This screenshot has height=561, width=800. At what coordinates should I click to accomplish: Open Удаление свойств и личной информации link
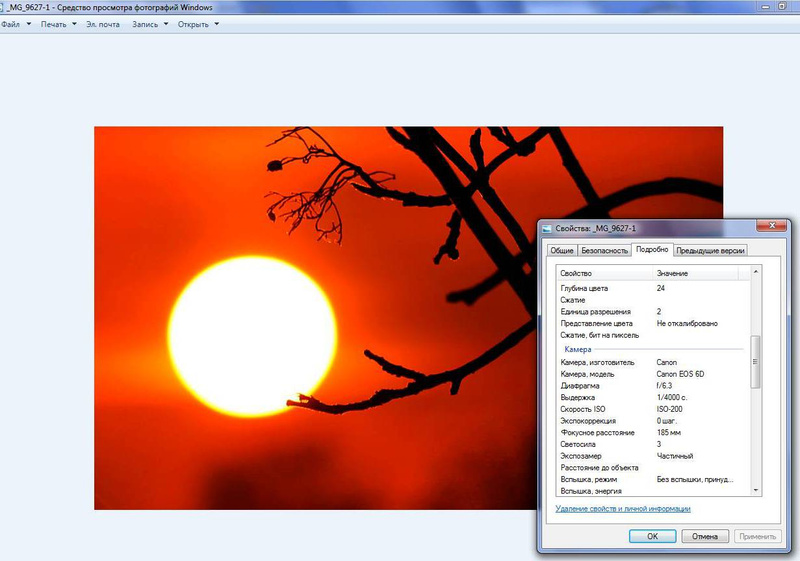coord(623,509)
